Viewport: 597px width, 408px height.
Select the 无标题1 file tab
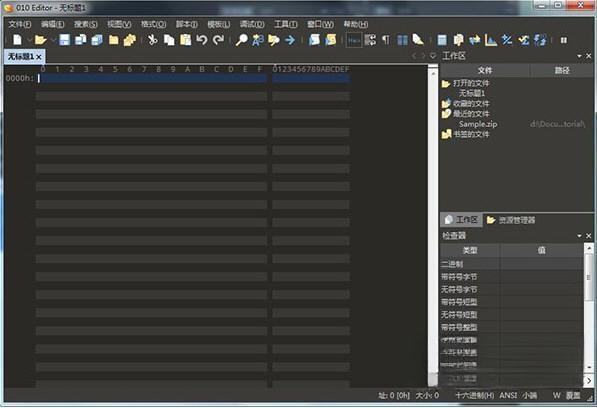point(21,57)
